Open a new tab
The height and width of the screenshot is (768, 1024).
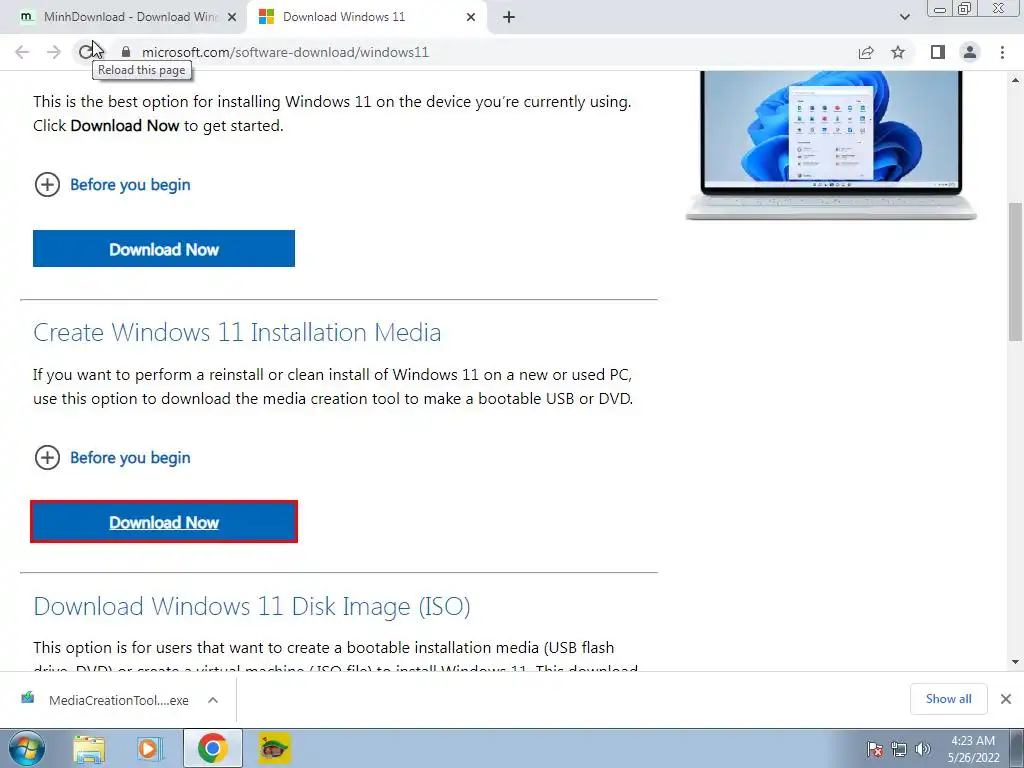(509, 17)
